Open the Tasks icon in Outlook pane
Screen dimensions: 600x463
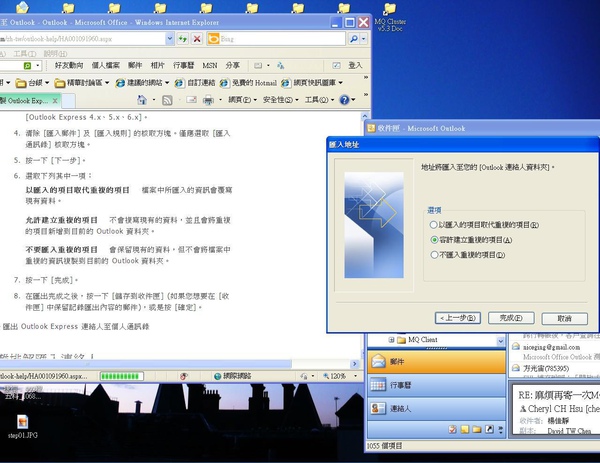(452, 429)
